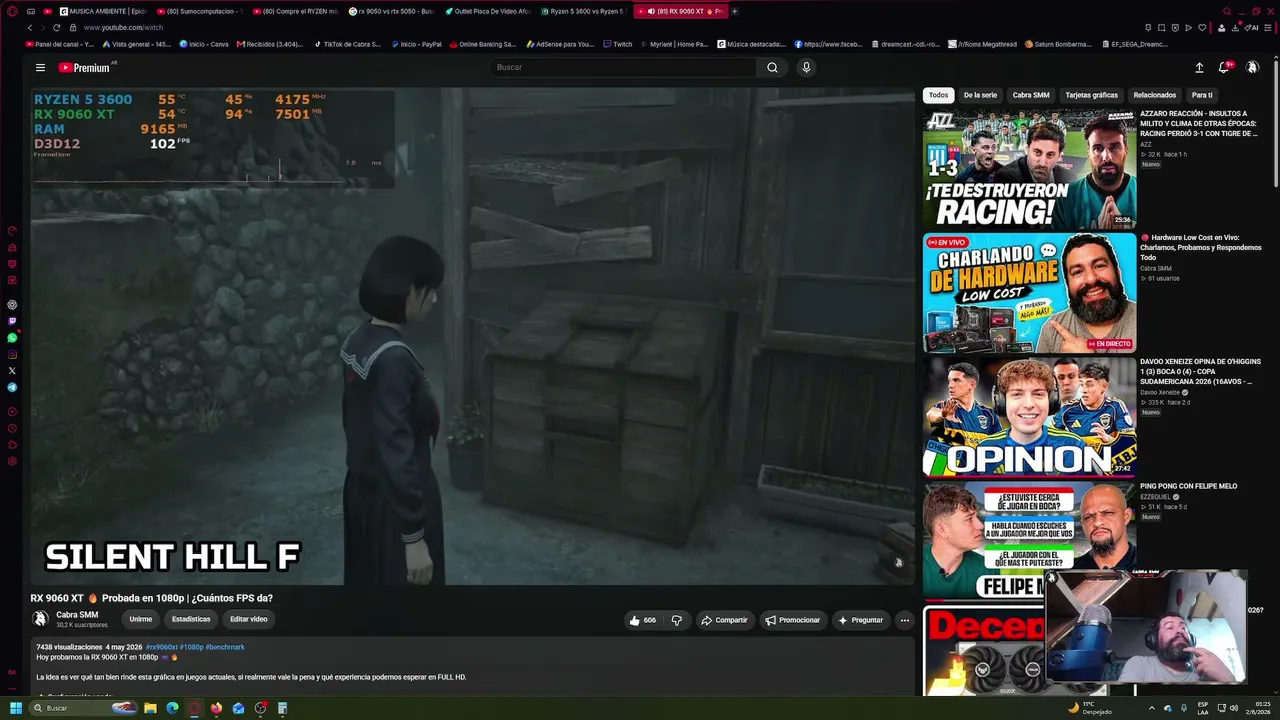This screenshot has width=1280, height=720.
Task: Open the 'OPINION' Davoo Xeneize thumbnail
Action: (x=1029, y=417)
